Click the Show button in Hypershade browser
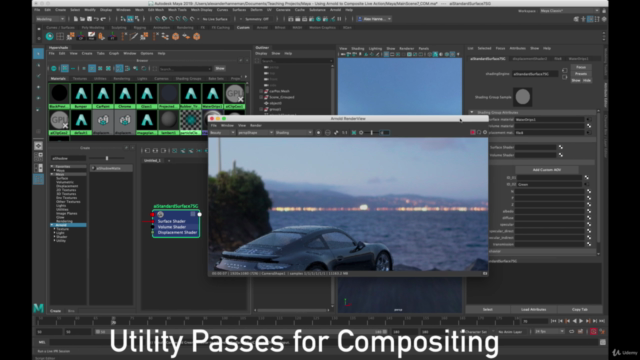The image size is (640, 360). [220, 69]
